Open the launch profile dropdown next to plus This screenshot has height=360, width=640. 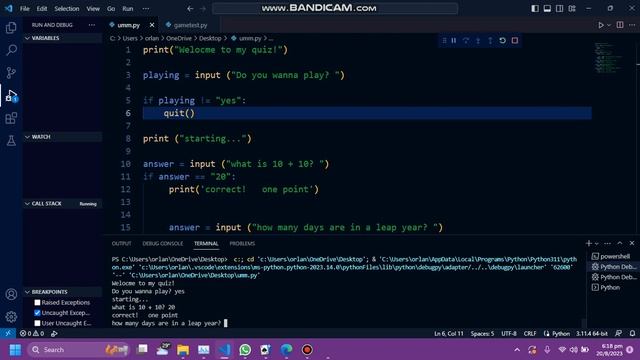click(x=596, y=243)
